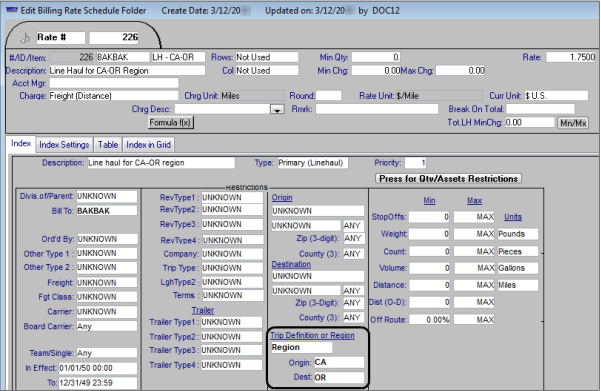Click the Bill To field BAKBAK
Viewport: 601px width, 391px height.
[x=107, y=211]
